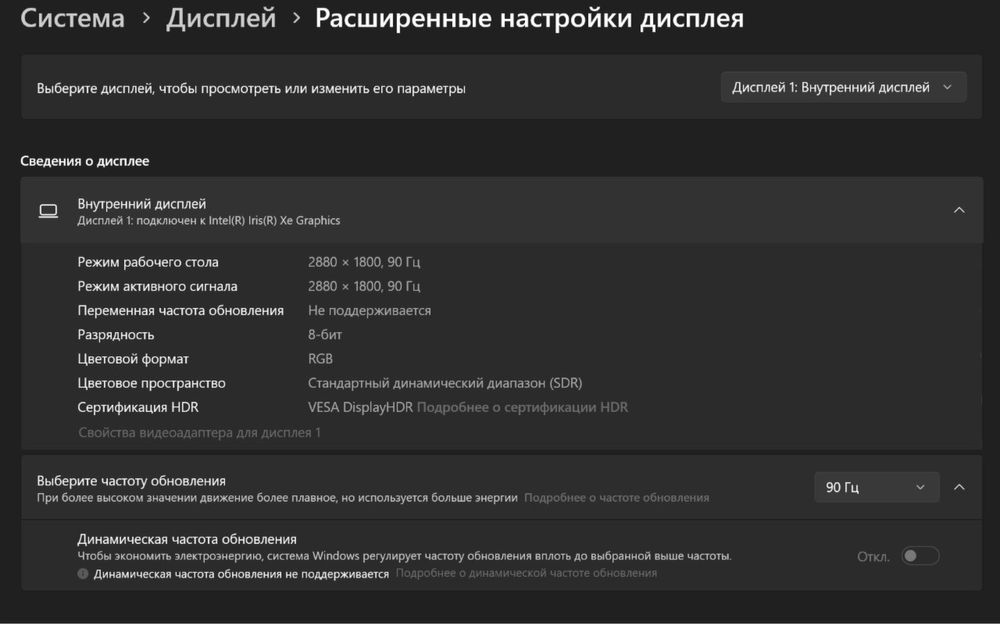The image size is (1000, 624).
Task: Open the Дисплей breadcrumb
Action: point(221,18)
